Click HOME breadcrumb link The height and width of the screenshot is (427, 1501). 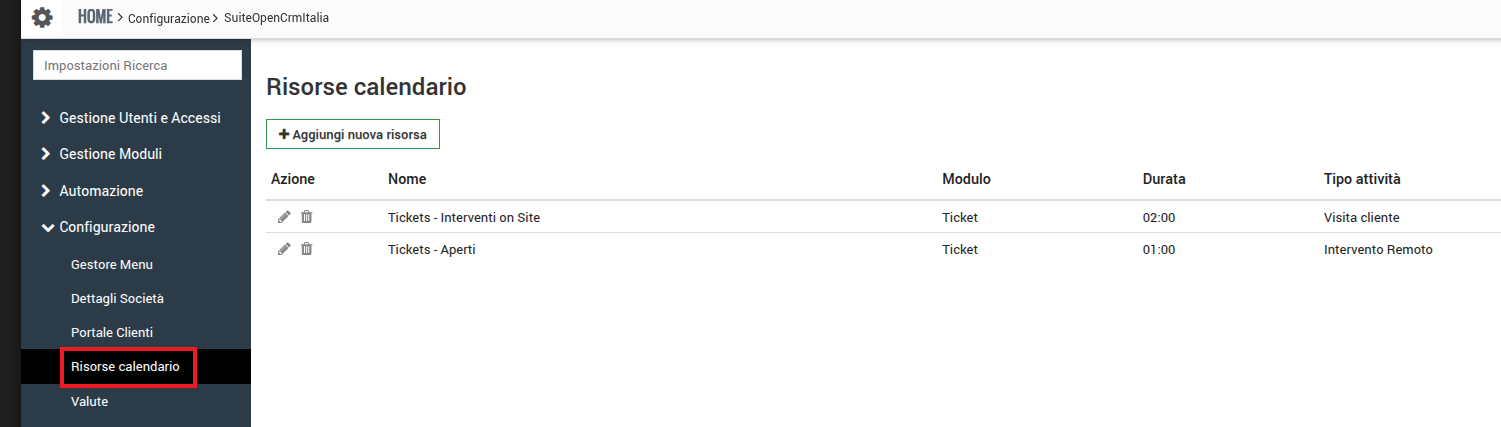click(95, 18)
